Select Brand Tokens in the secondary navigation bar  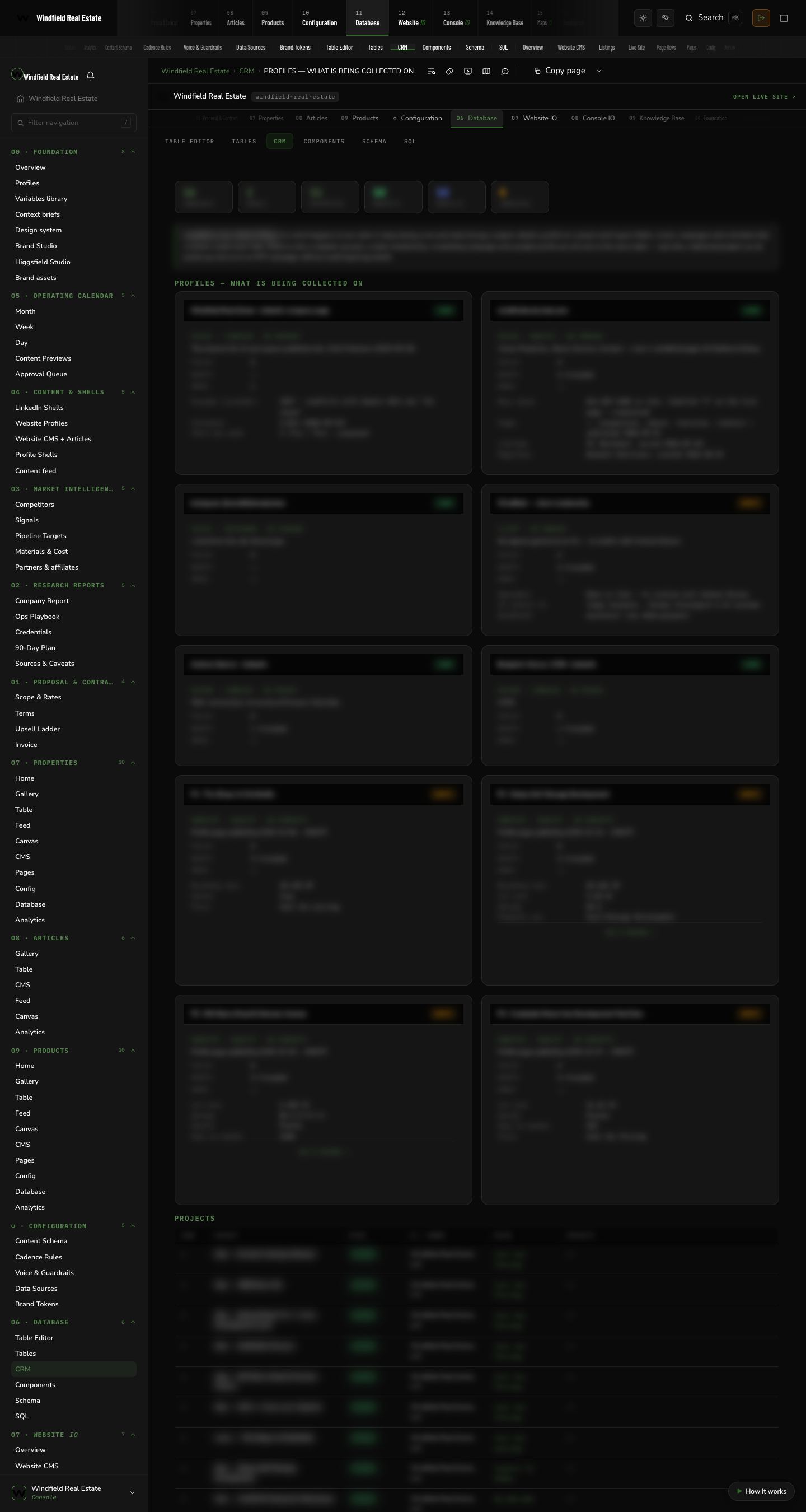tap(295, 48)
